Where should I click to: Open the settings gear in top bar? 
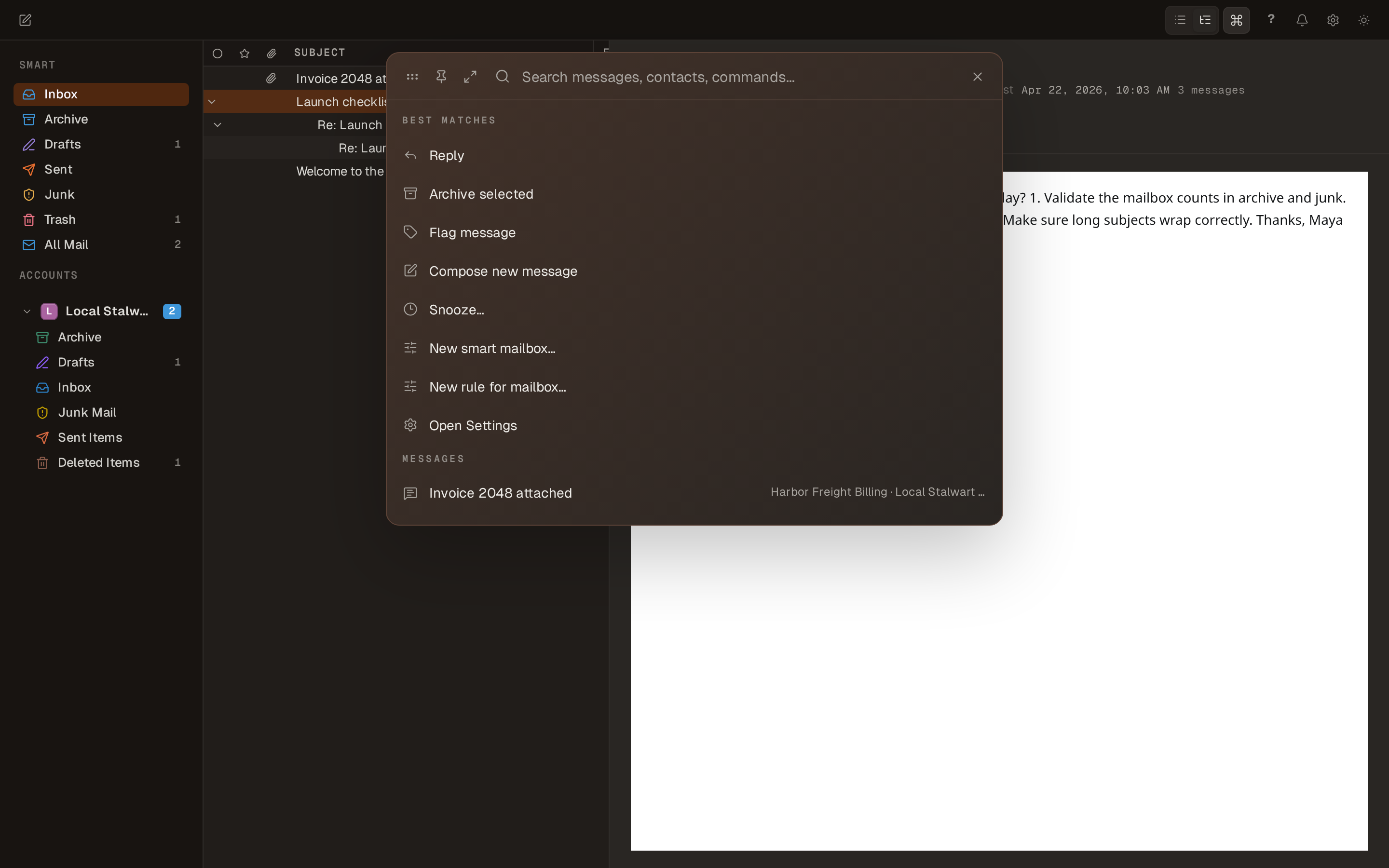click(x=1333, y=20)
